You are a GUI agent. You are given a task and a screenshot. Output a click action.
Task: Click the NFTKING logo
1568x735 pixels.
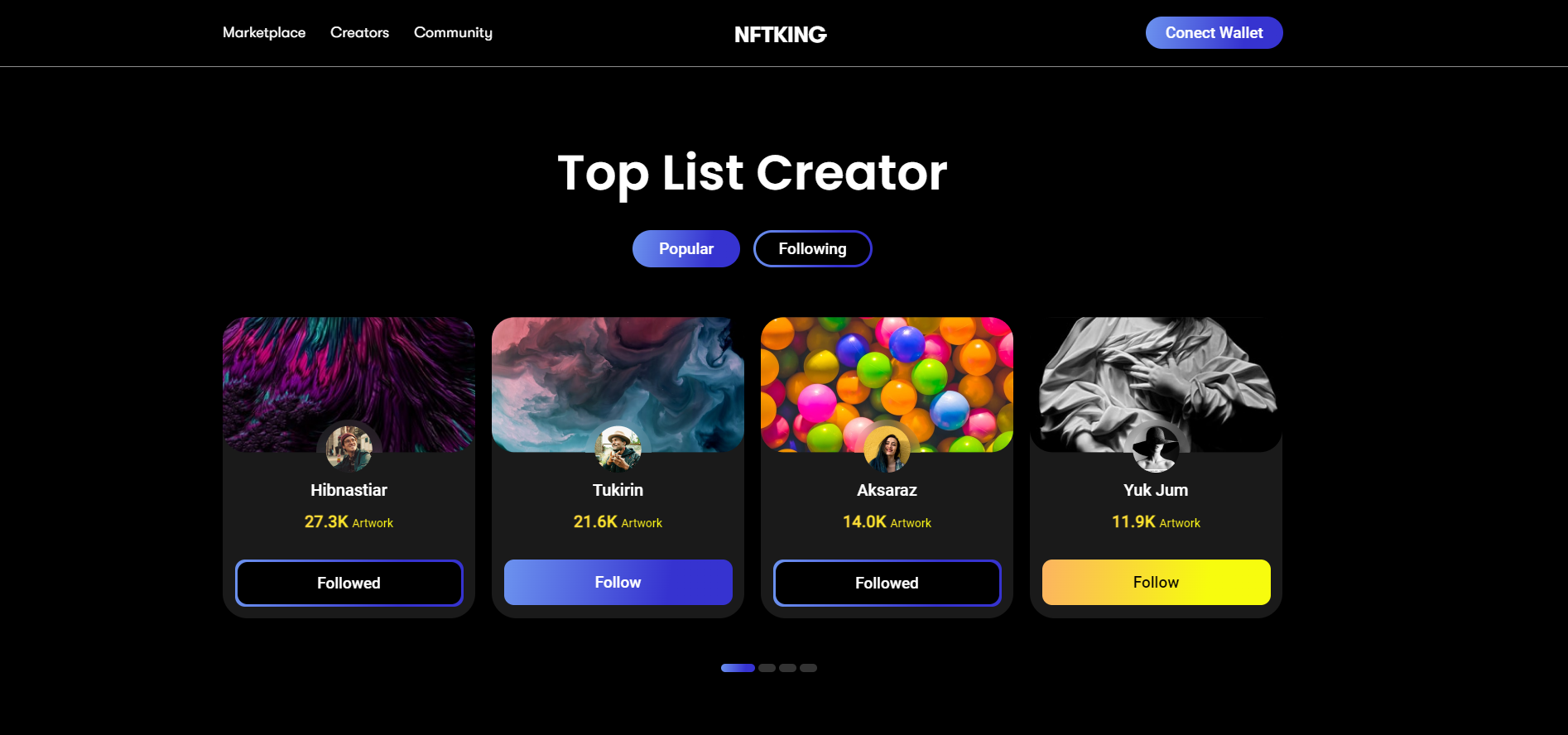pyautogui.click(x=780, y=34)
